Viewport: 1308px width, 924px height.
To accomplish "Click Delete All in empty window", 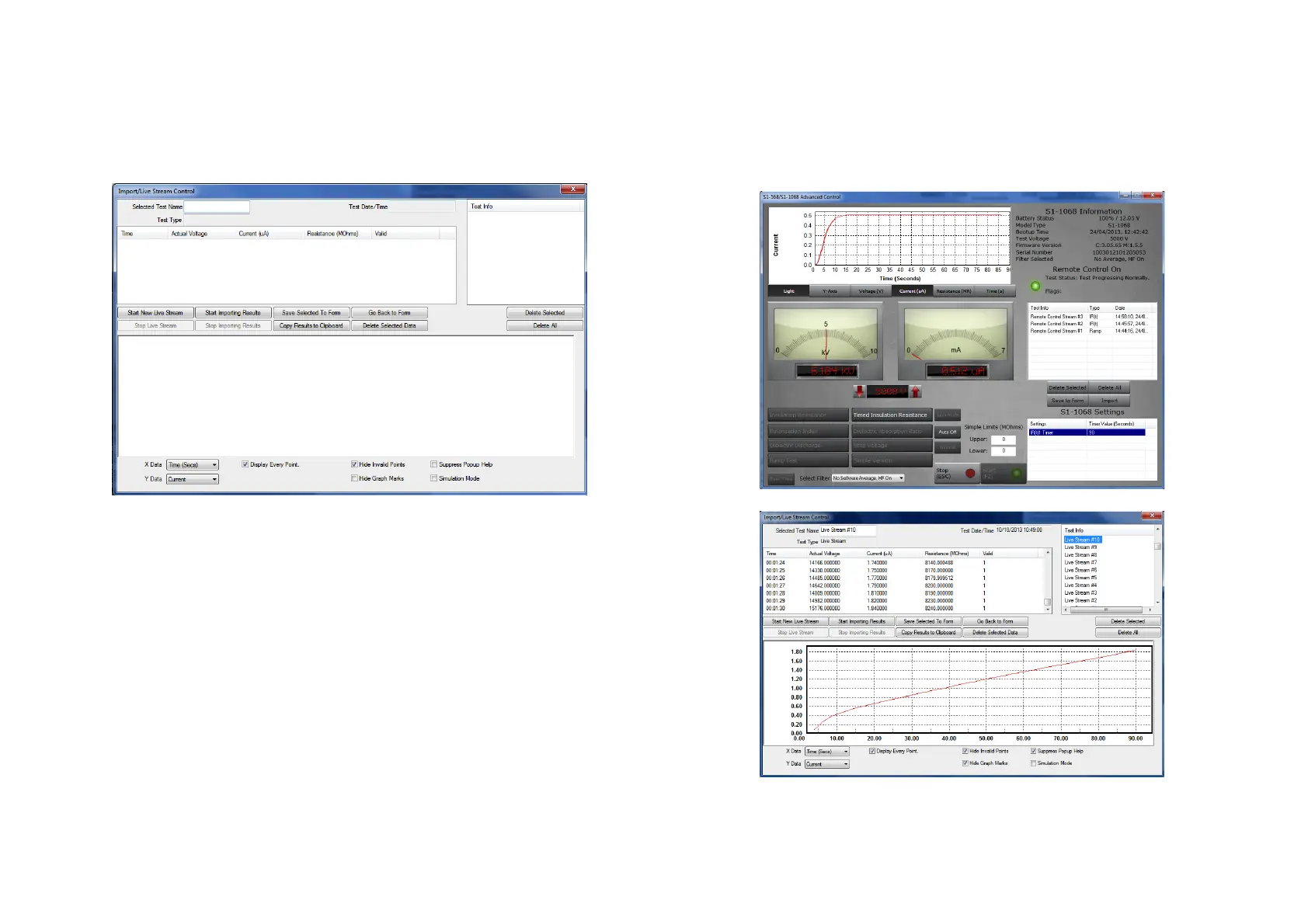I will pyautogui.click(x=545, y=326).
